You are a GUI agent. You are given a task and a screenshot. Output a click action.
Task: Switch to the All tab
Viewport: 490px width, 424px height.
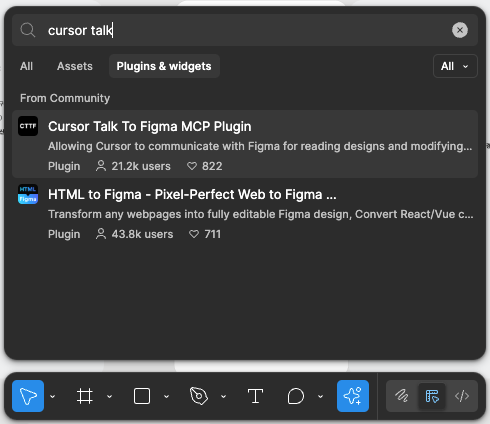tap(26, 66)
